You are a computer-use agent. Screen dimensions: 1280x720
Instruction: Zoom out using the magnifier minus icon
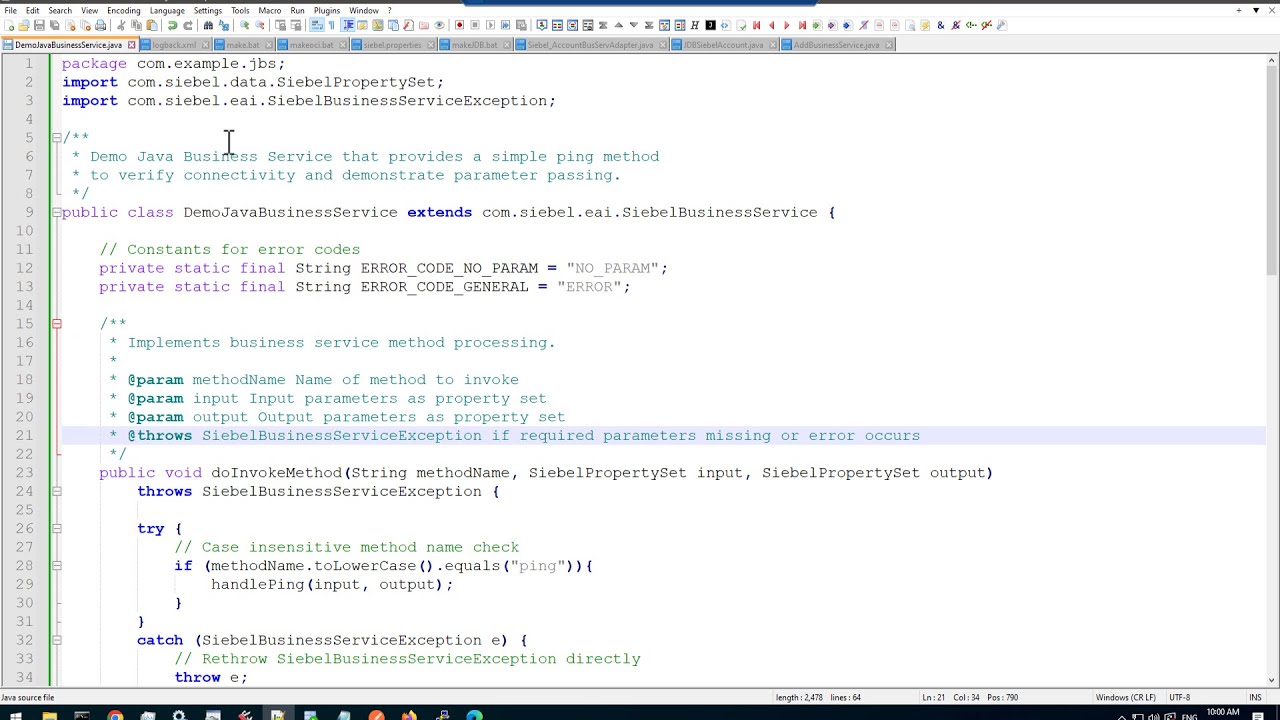click(x=260, y=25)
